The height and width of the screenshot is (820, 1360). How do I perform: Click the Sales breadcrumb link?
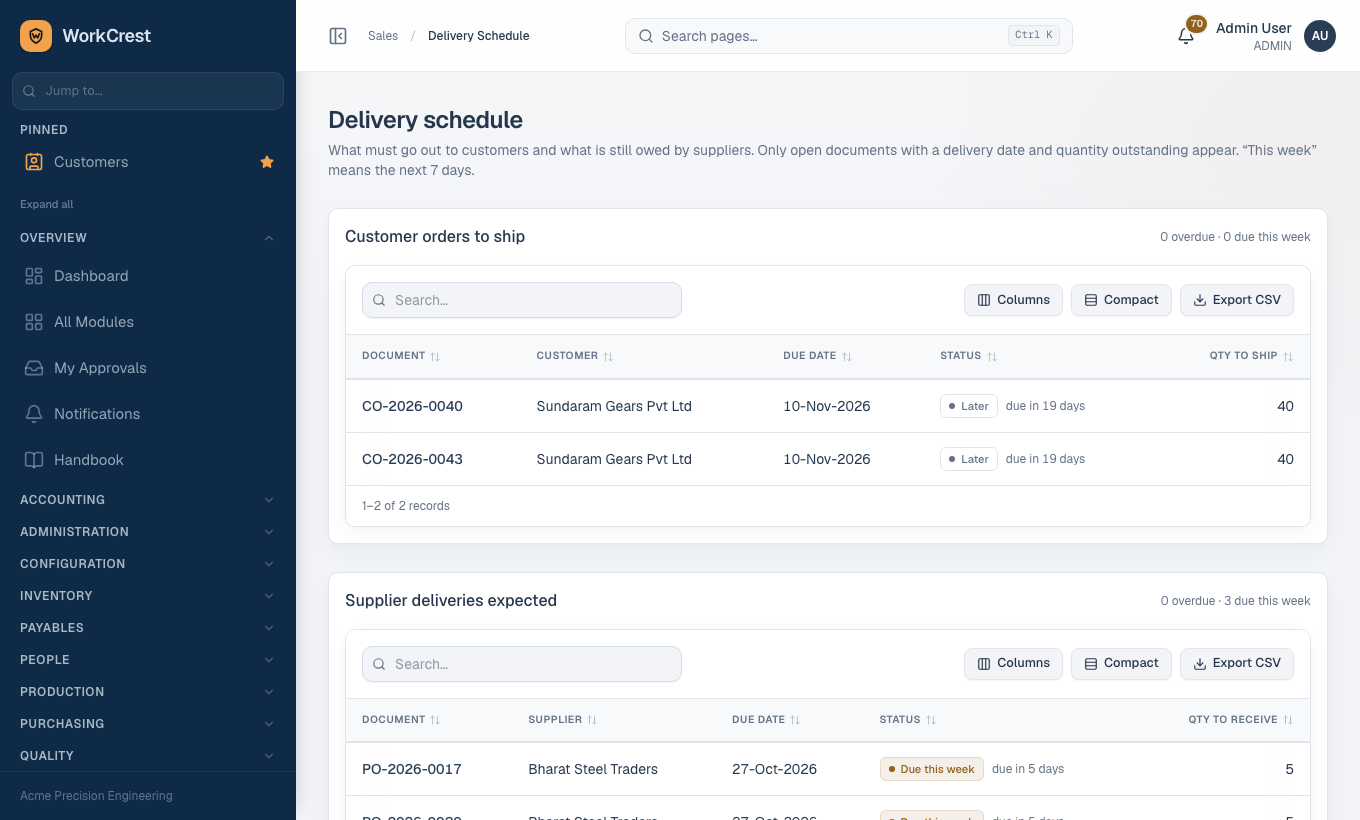pyautogui.click(x=383, y=36)
